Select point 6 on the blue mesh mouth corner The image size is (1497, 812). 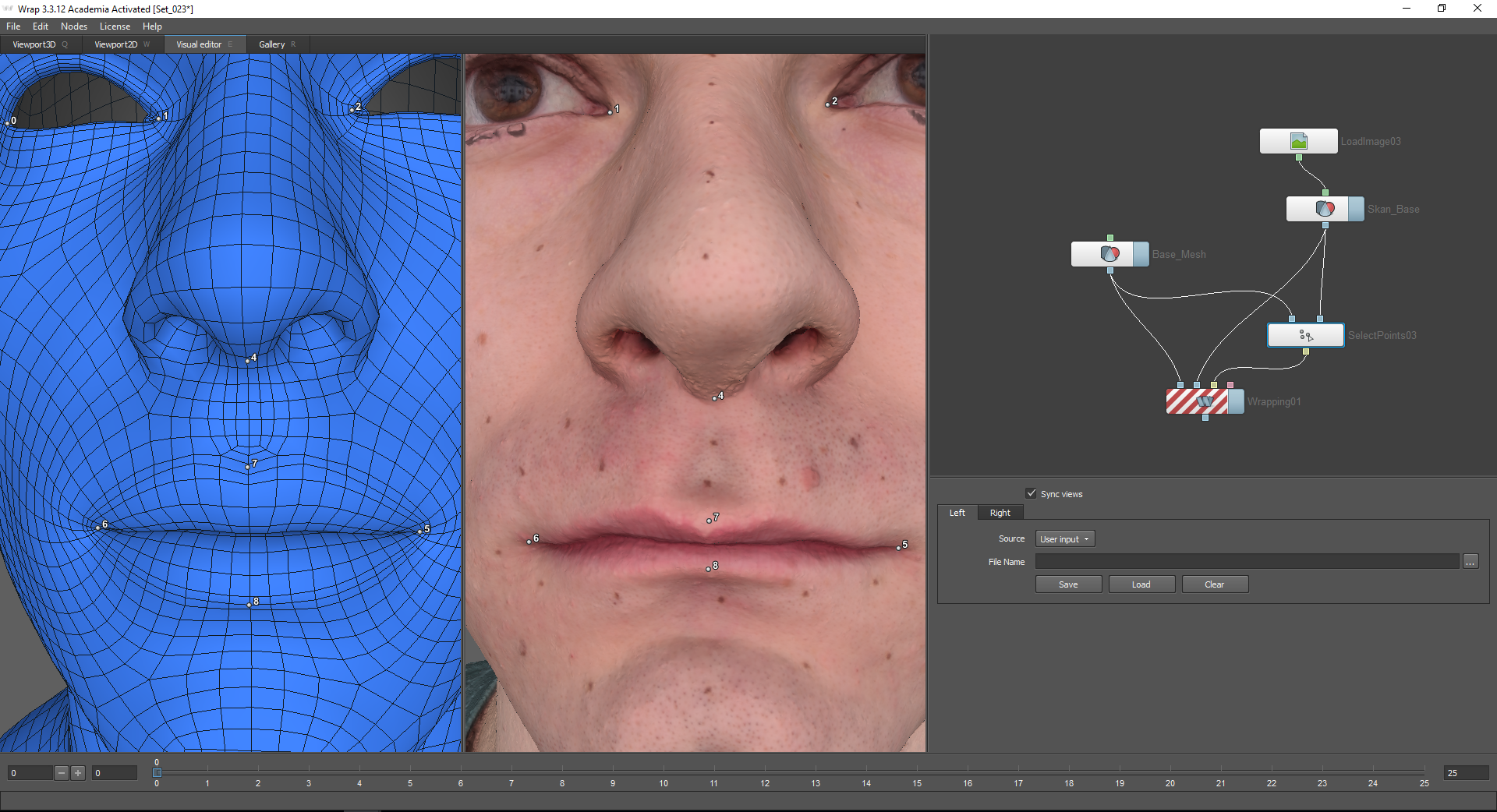click(98, 528)
